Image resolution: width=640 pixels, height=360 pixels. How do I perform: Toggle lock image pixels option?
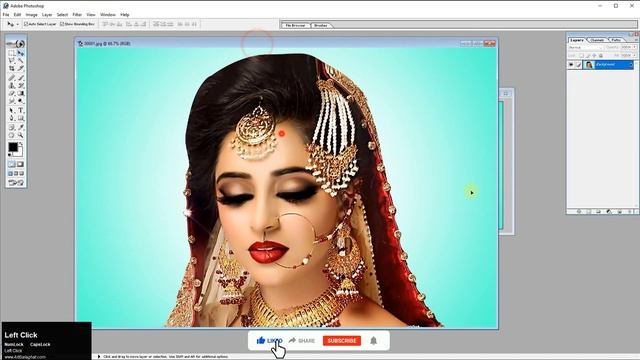(x=588, y=55)
